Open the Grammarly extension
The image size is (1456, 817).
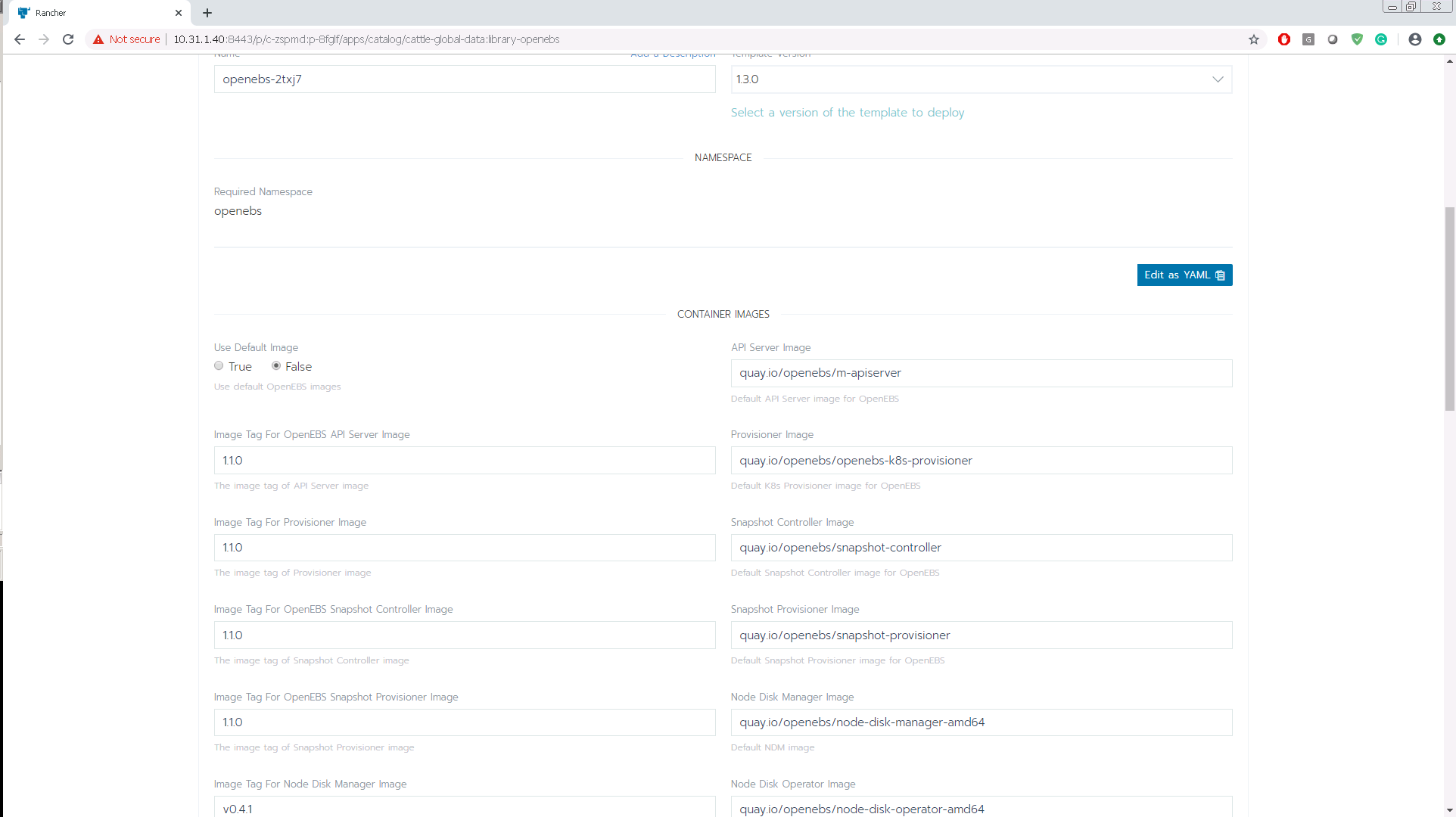[x=1382, y=39]
